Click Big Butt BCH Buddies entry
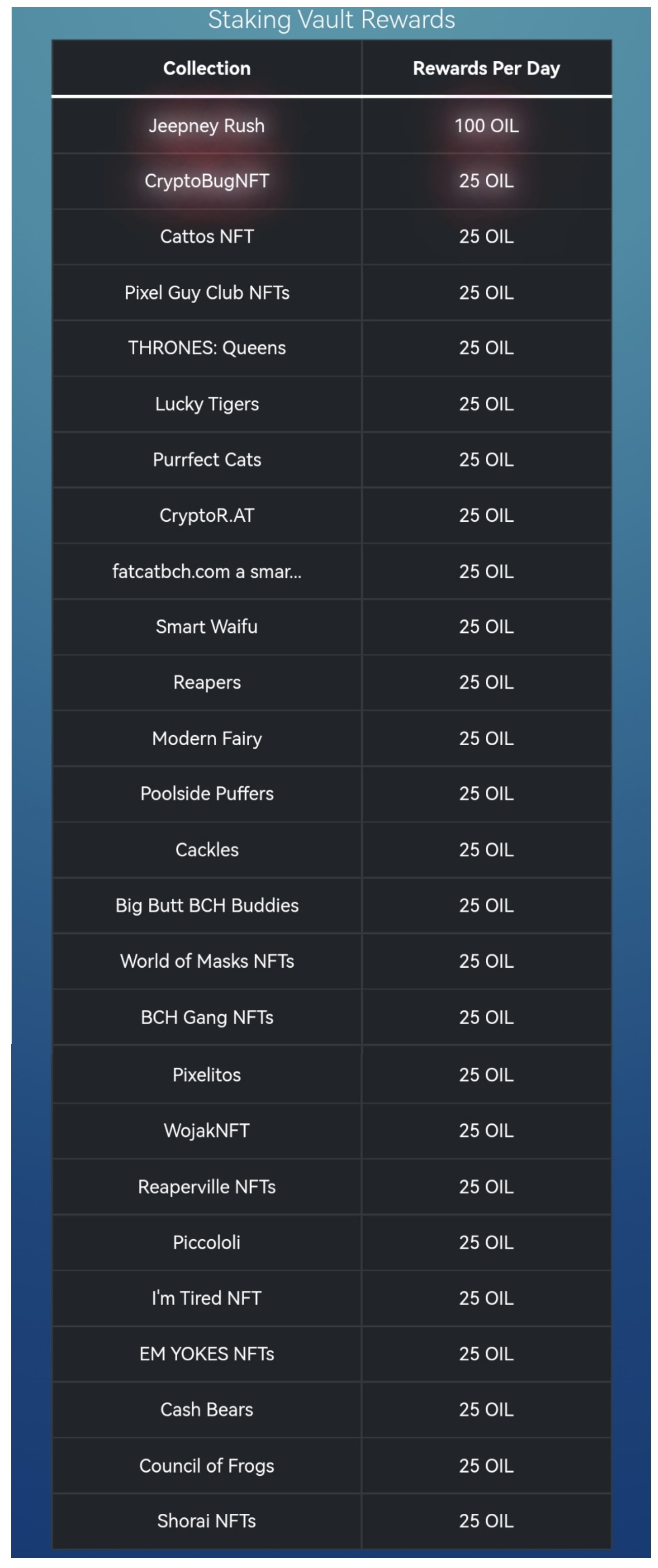The height and width of the screenshot is (1568, 658). coord(206,905)
